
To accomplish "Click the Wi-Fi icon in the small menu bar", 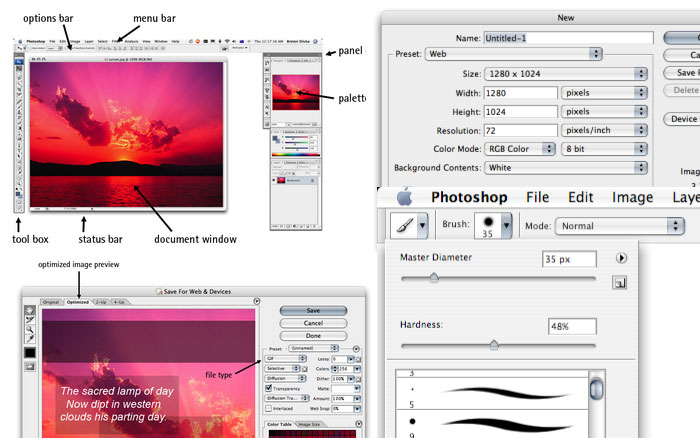I will point(227,42).
